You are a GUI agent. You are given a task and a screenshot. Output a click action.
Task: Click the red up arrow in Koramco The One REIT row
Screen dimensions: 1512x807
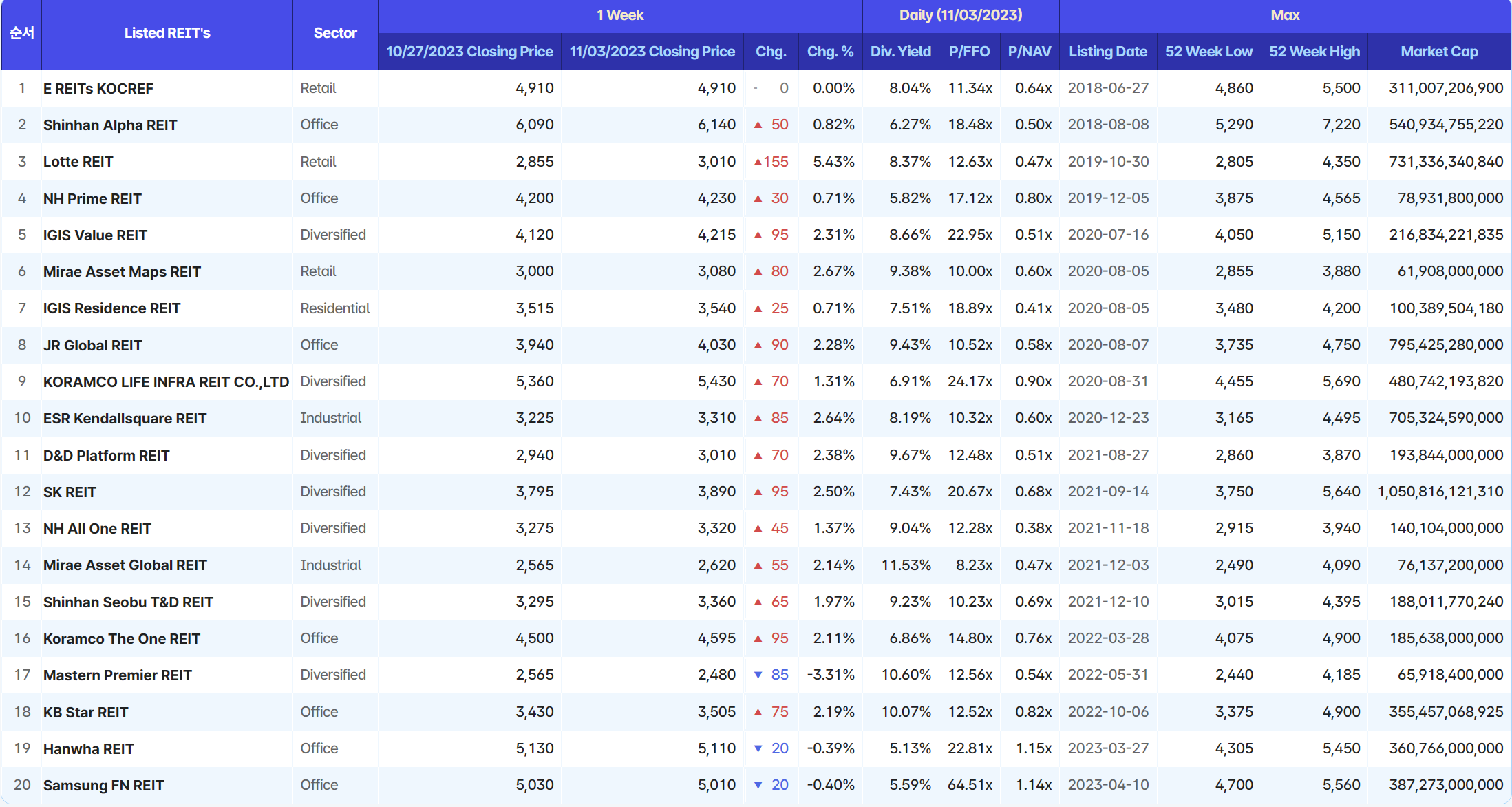[x=758, y=638]
